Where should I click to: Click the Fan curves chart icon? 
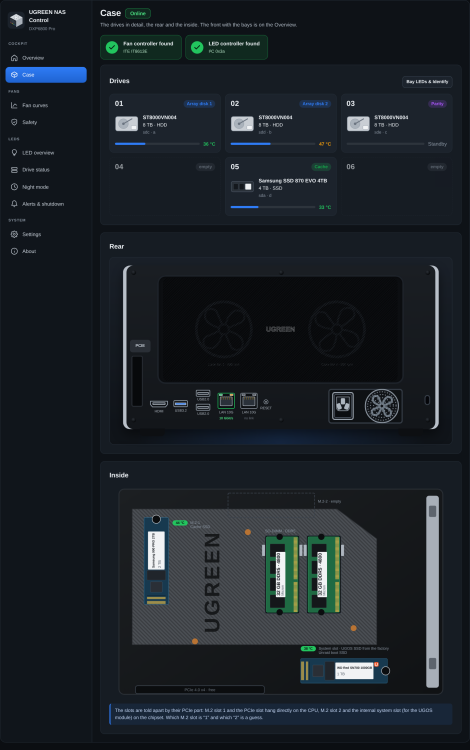(x=14, y=105)
